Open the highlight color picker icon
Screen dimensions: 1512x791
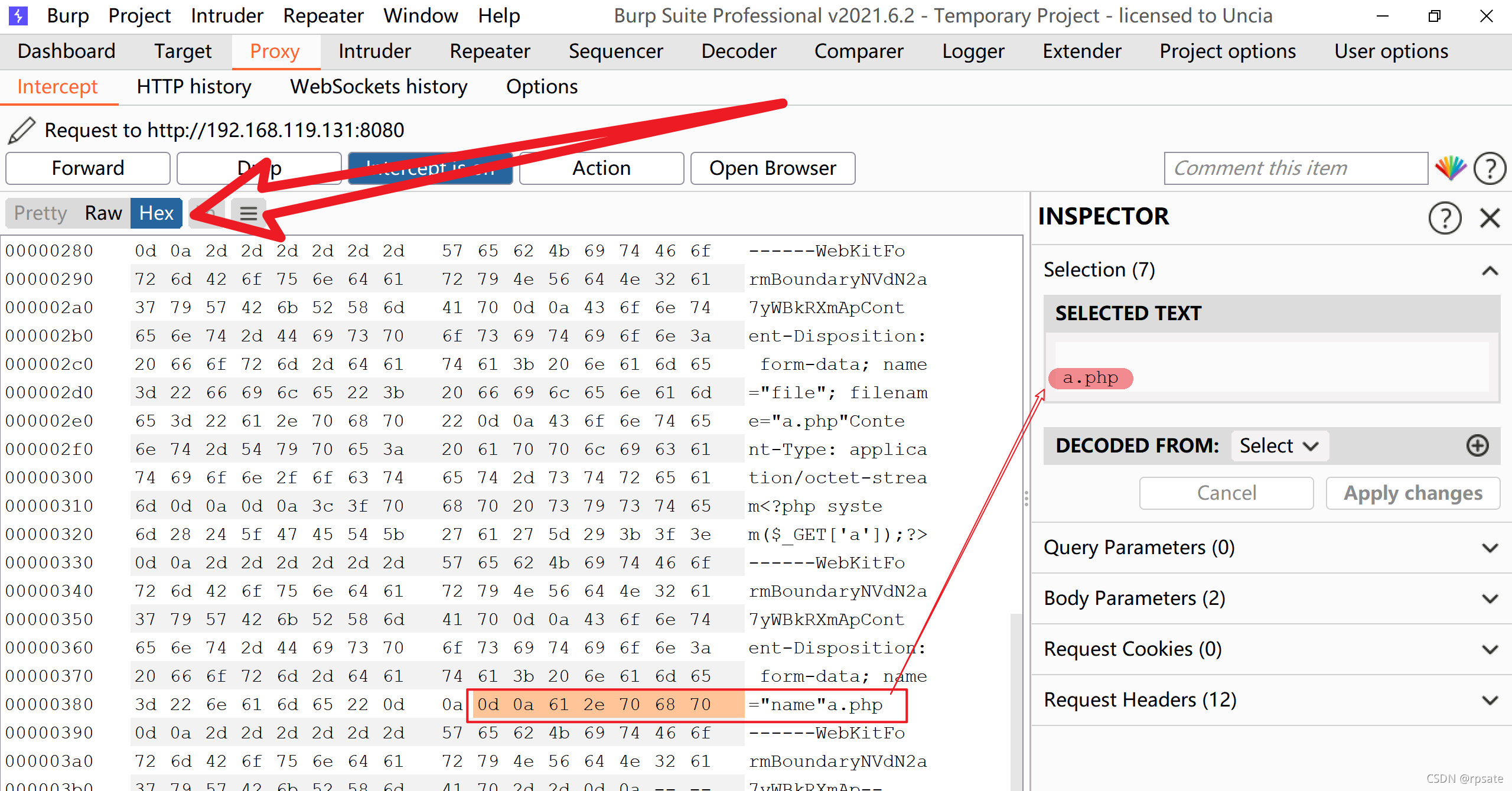(x=1451, y=169)
